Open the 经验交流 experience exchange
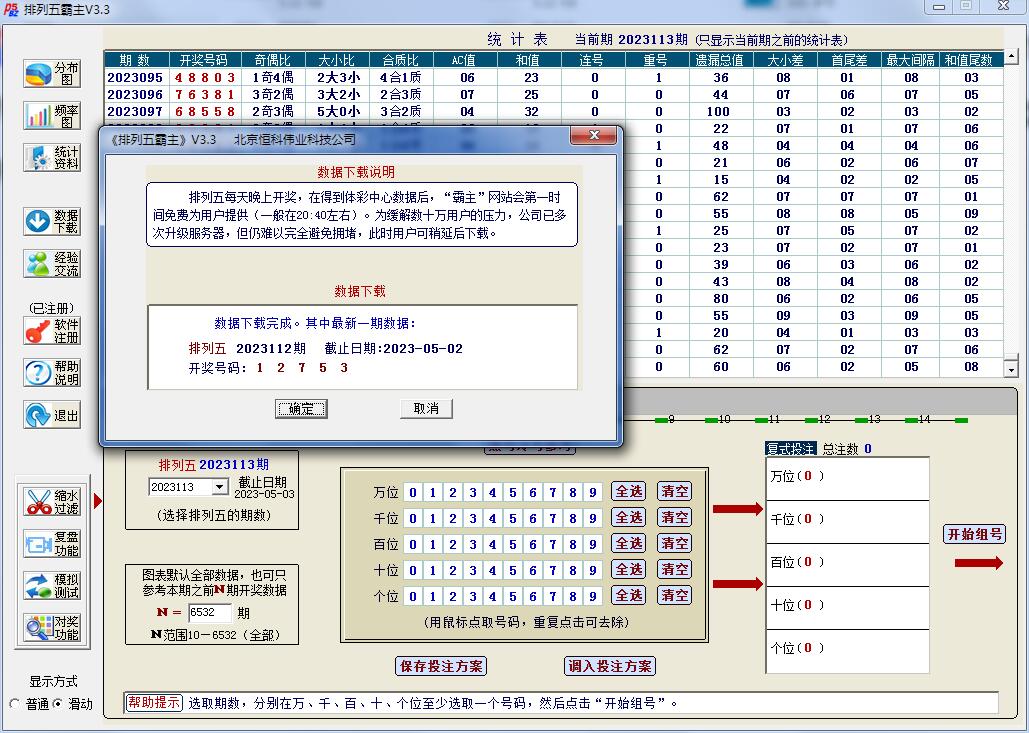 (50, 263)
